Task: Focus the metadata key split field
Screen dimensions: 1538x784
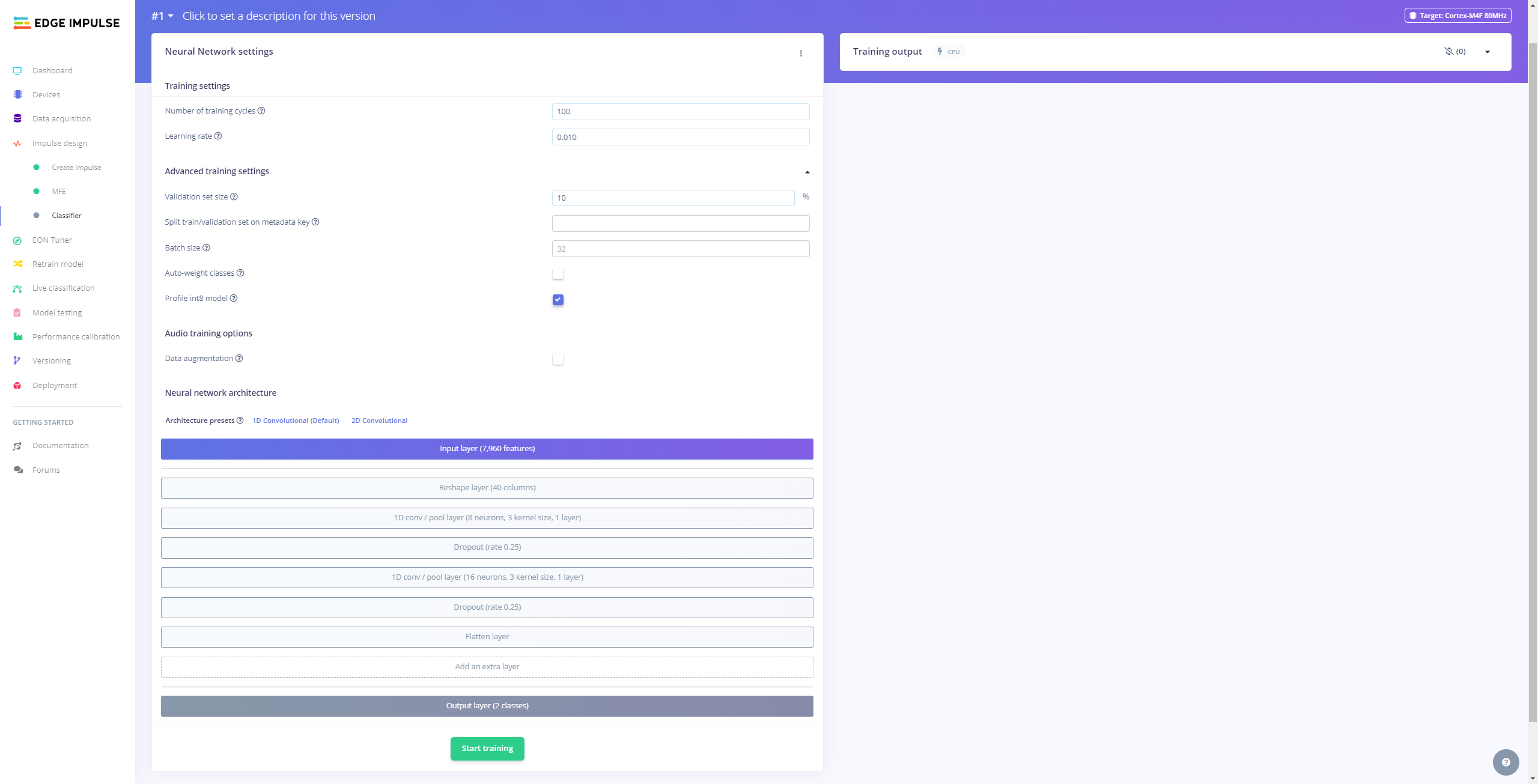Action: pos(681,223)
